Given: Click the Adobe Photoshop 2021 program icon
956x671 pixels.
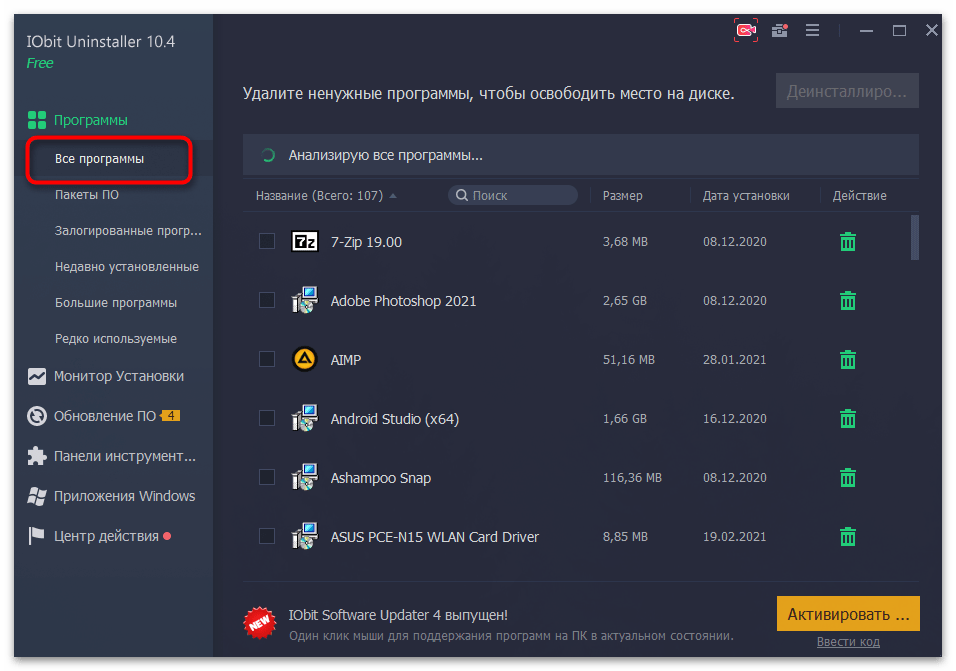Looking at the screenshot, I should [304, 301].
